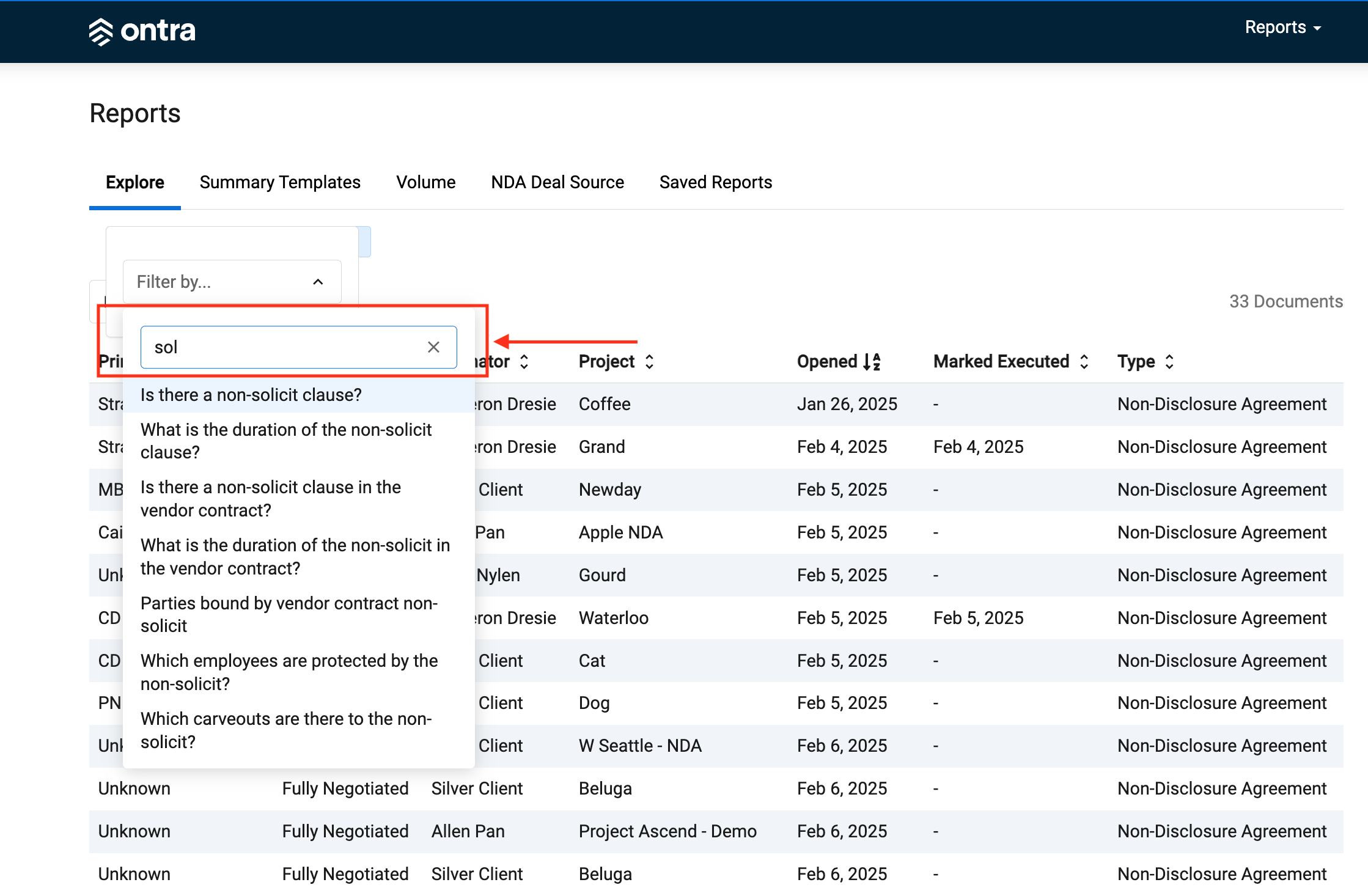
Task: Click the Opened column header
Action: click(827, 362)
